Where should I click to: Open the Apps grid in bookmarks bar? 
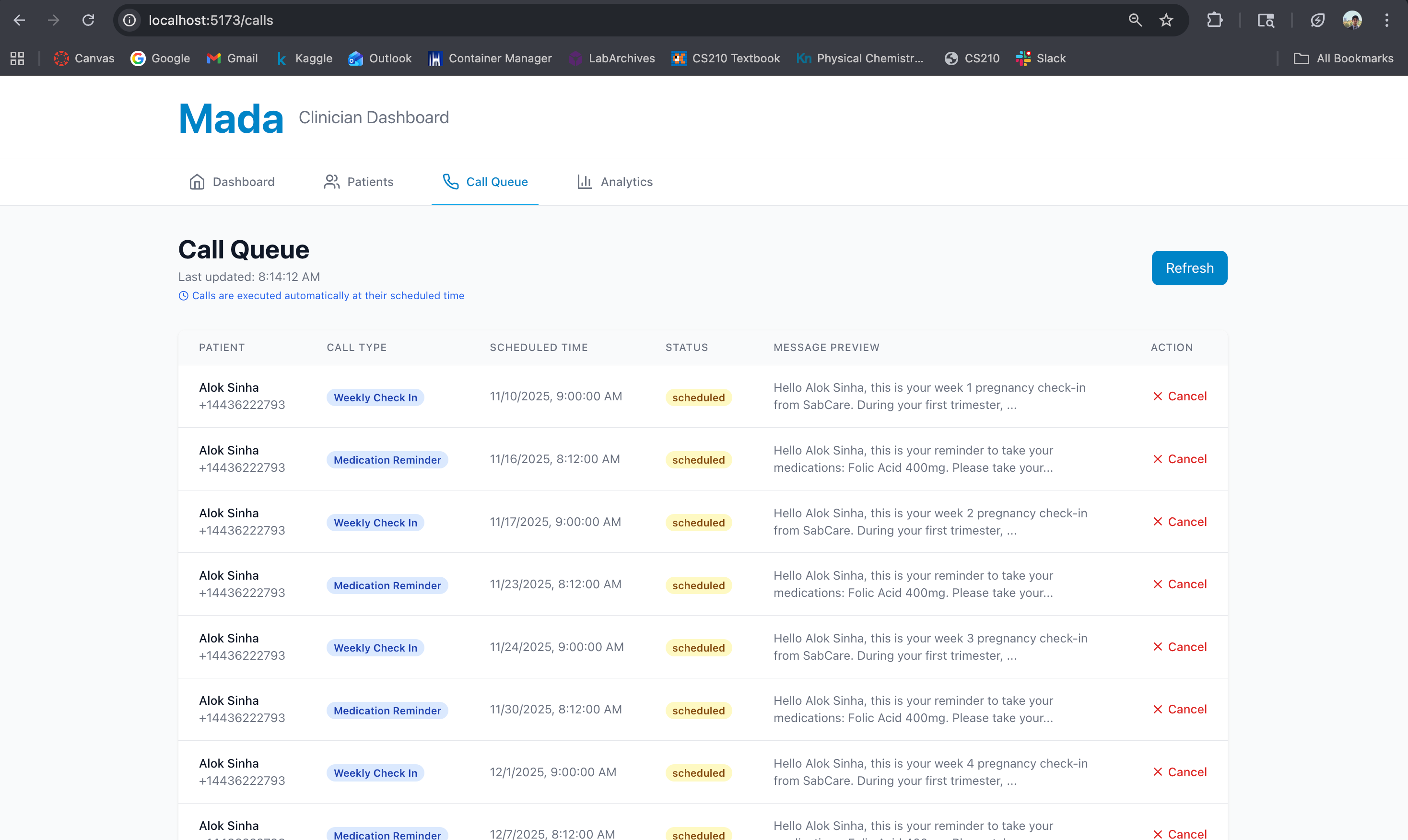18,58
